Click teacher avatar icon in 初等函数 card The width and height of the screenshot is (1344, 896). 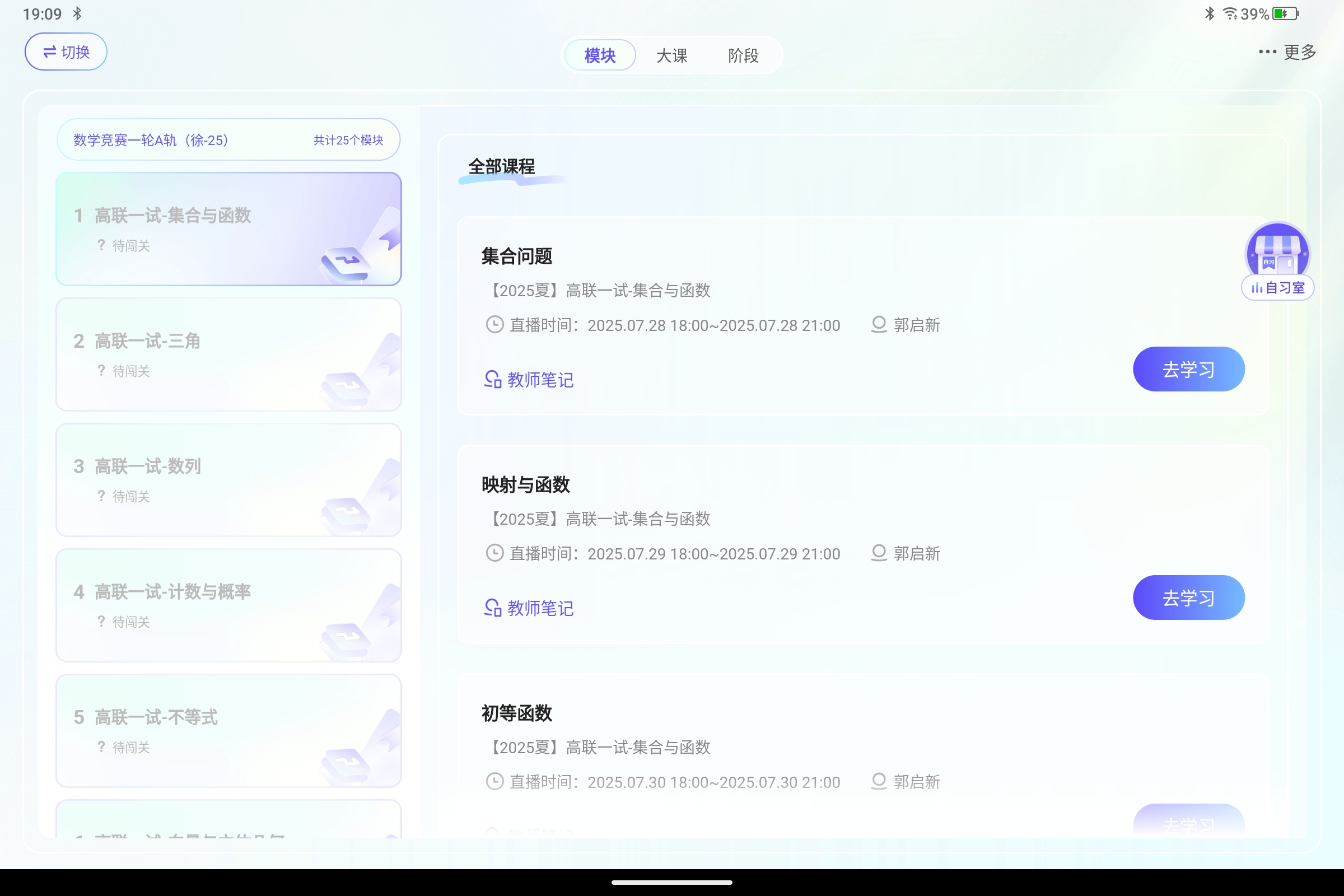879,781
